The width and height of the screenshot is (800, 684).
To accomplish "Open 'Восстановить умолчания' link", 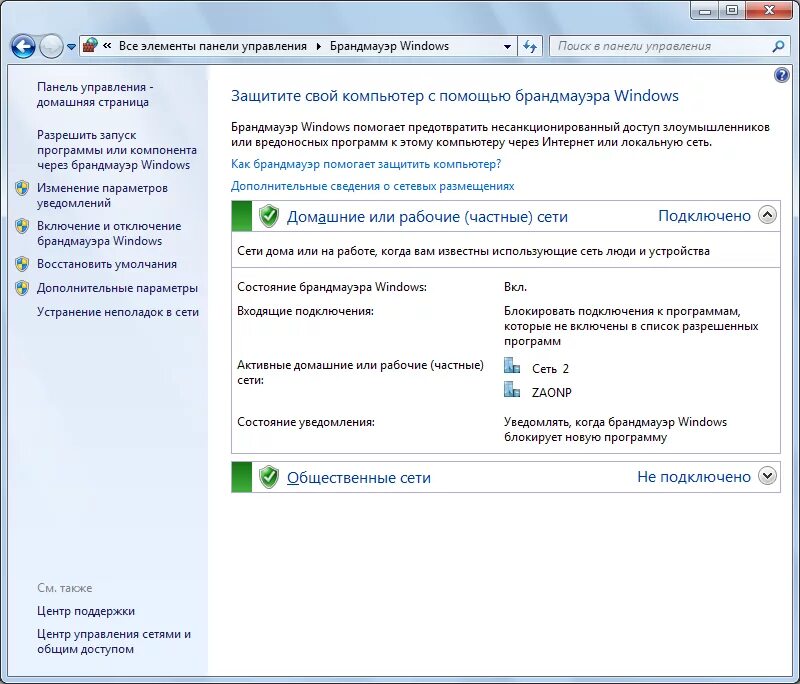I will 107,264.
